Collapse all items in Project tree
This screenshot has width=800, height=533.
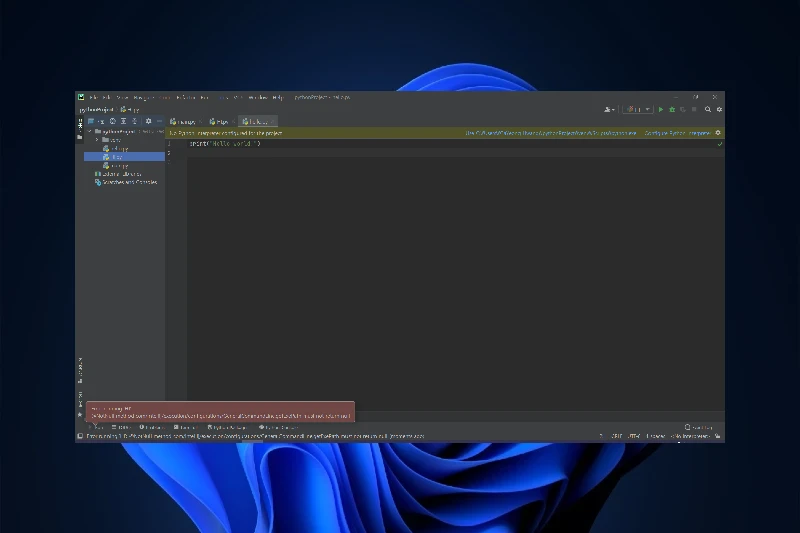tap(135, 121)
